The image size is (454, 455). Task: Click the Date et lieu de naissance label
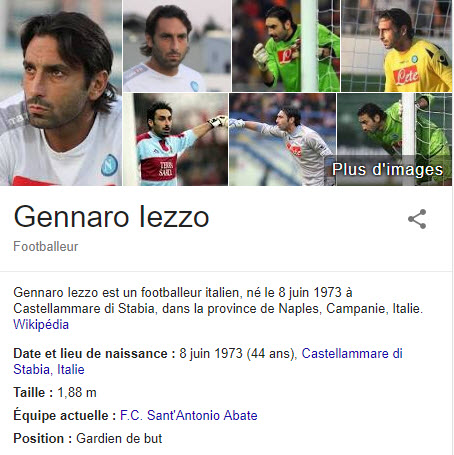pos(94,353)
